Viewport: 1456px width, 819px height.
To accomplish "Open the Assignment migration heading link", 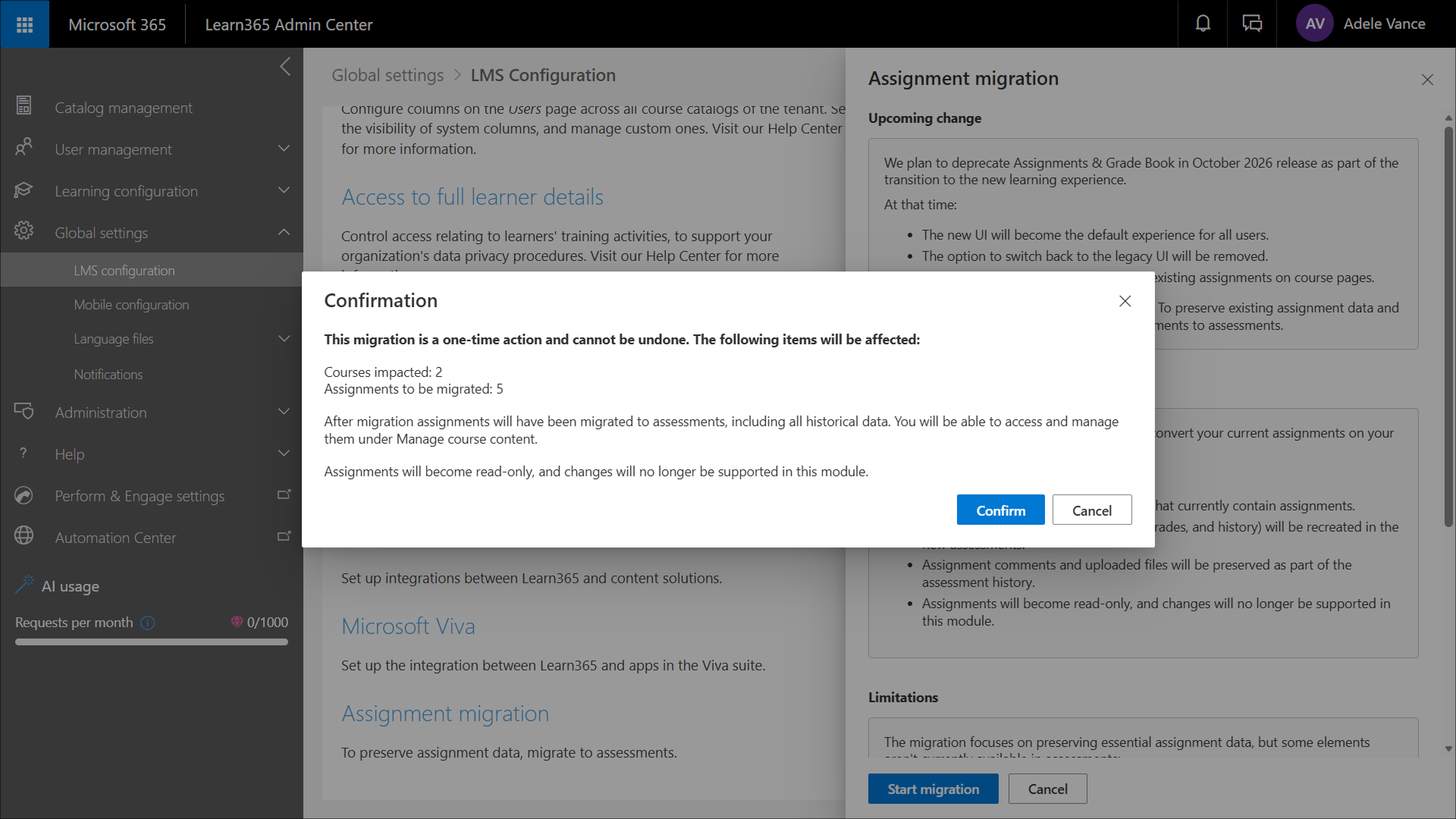I will pos(445,714).
